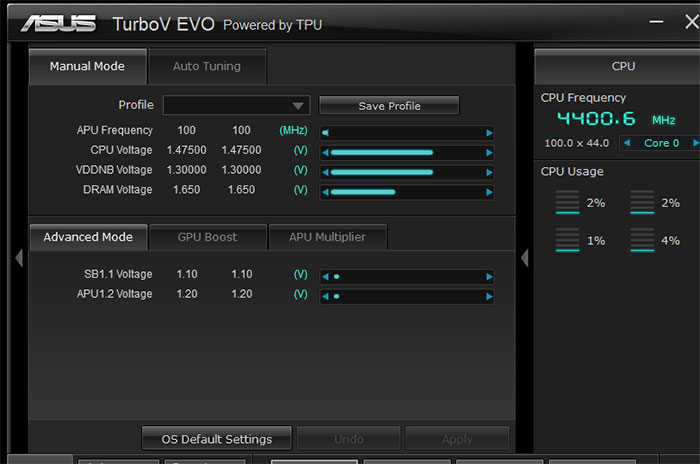700x464 pixels.
Task: Increase APU1.2 Voltage with right arrow
Action: (x=489, y=296)
